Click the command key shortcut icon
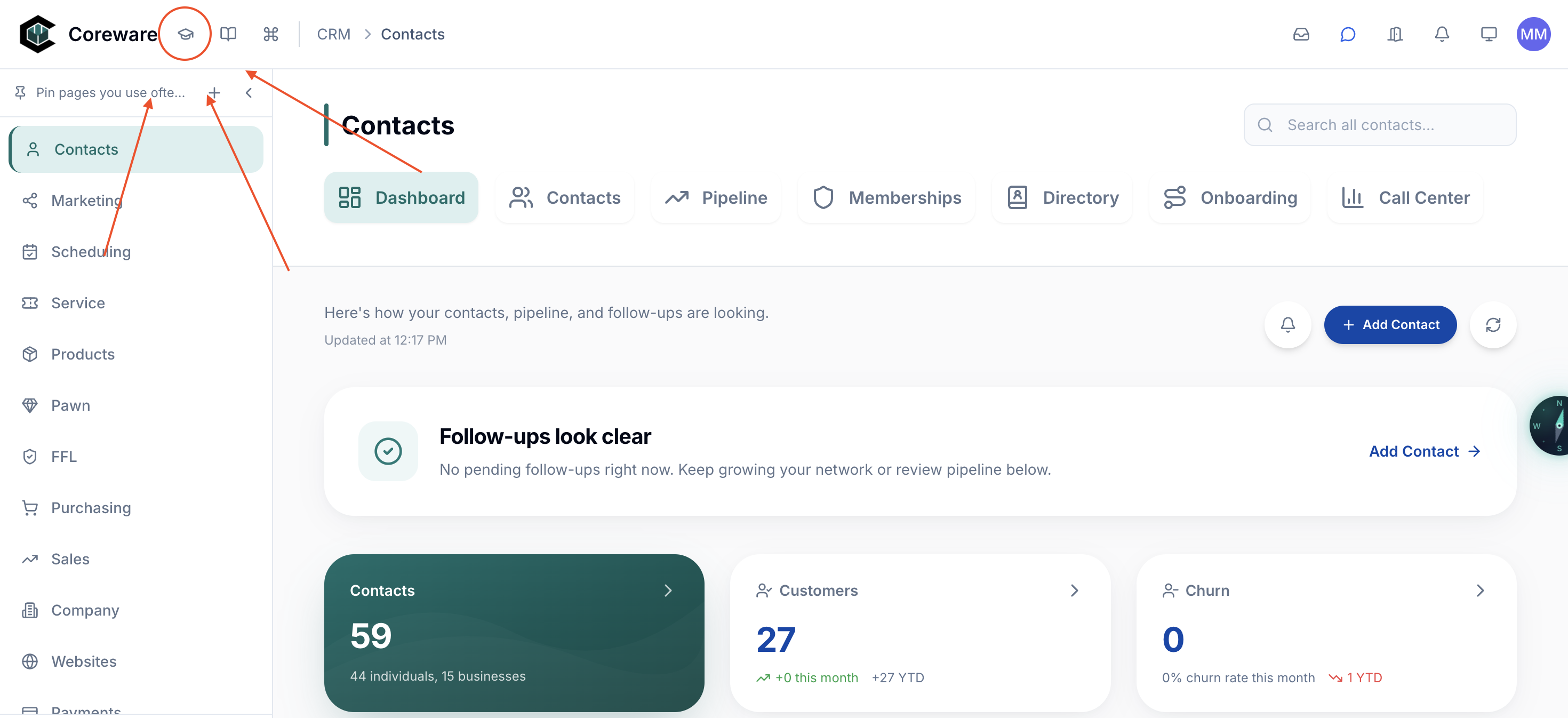The image size is (1568, 718). (x=271, y=34)
